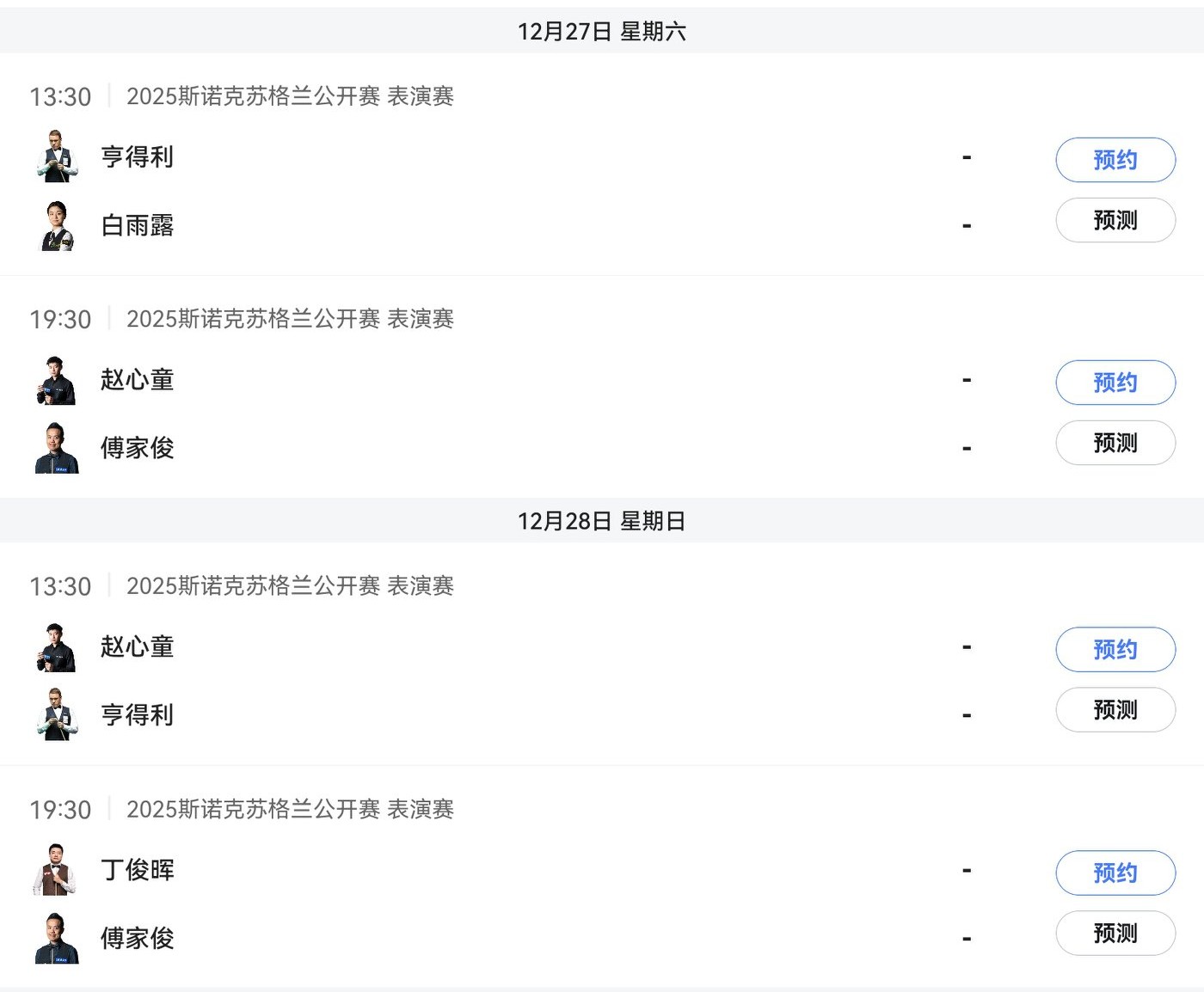Click 赵心童's avatar in the 12月28日 13:30 match
This screenshot has height=992, width=1204.
(x=58, y=646)
